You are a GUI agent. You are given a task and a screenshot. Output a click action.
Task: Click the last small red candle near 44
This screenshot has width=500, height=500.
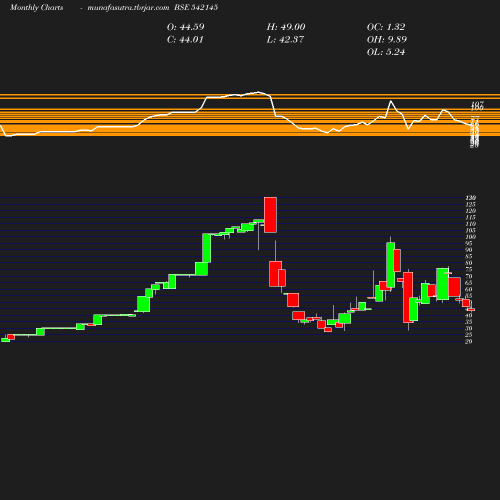click(471, 310)
